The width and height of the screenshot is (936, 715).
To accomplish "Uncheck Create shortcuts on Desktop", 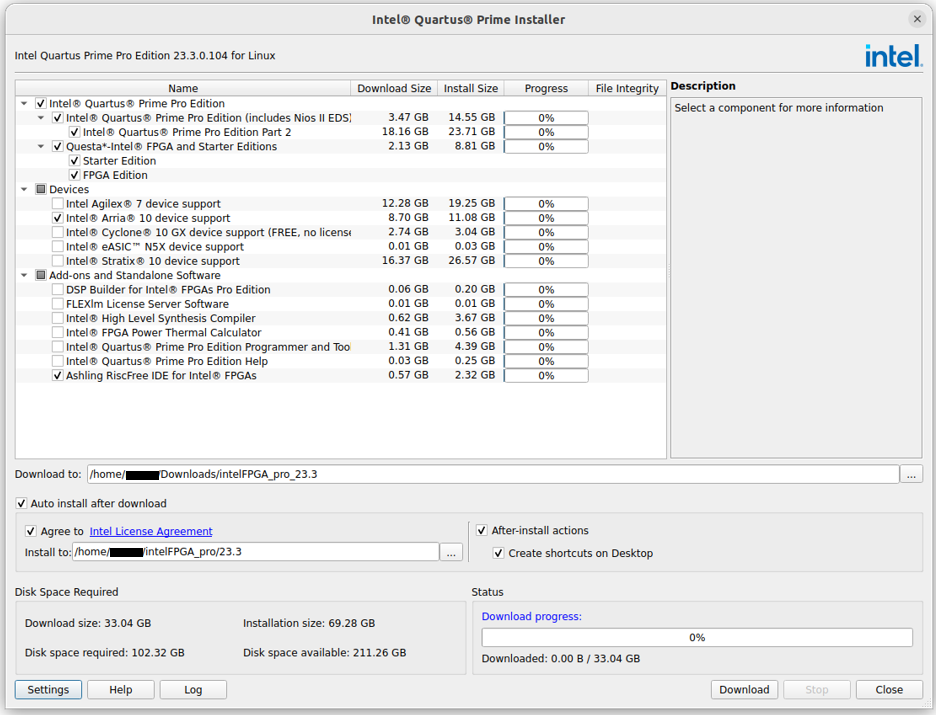I will pos(498,553).
